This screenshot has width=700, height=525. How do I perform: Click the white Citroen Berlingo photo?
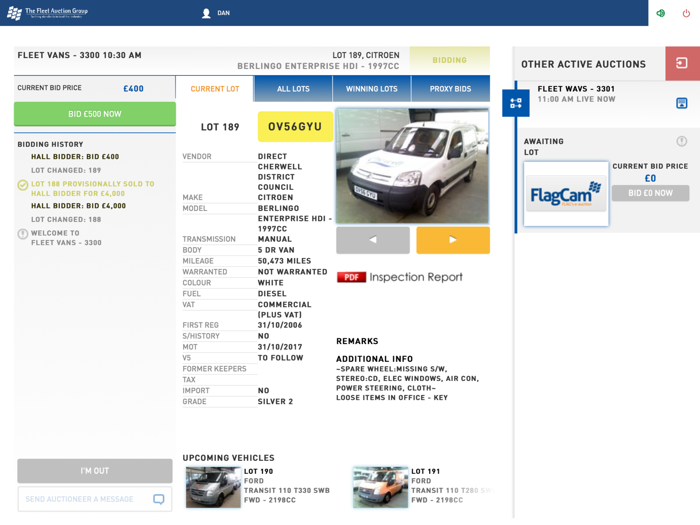pyautogui.click(x=412, y=166)
